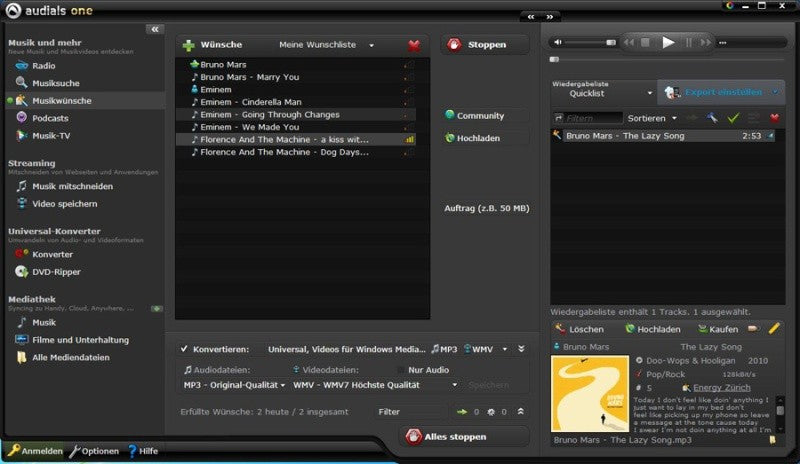Toggle the Mediathek syncing indicator
This screenshot has height=464, width=800.
coord(157,309)
